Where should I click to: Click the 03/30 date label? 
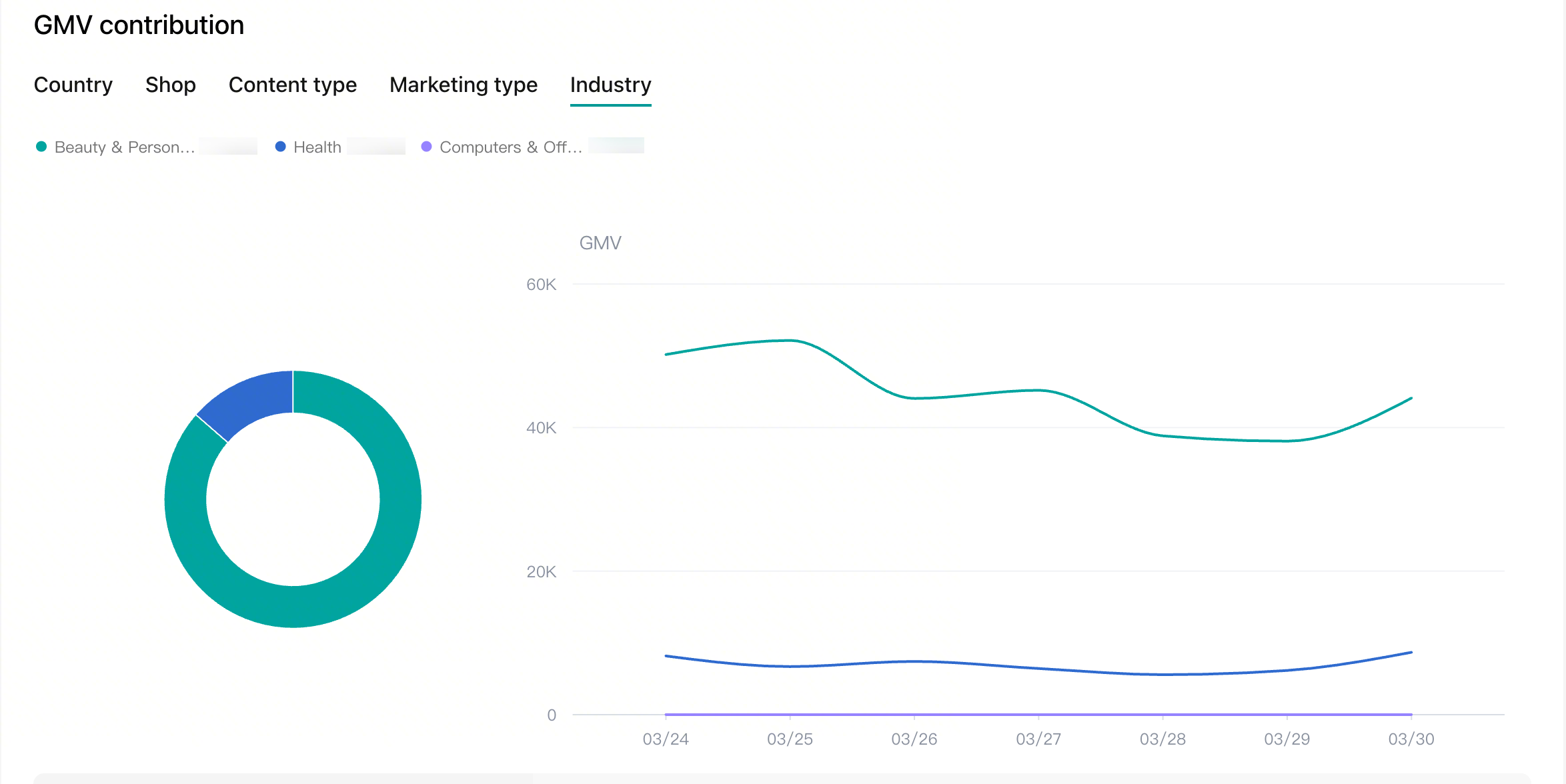pos(1411,739)
